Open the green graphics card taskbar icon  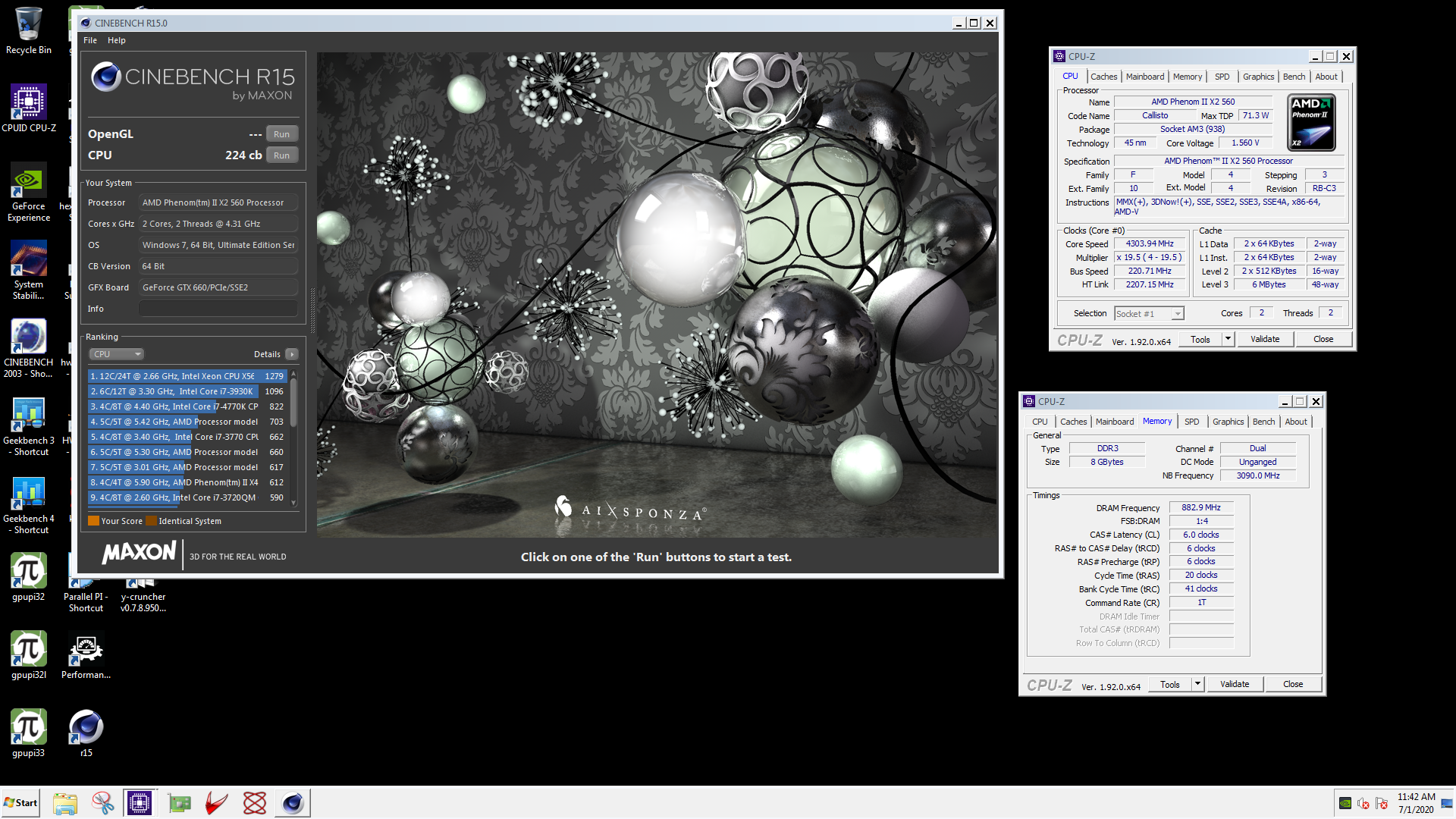pyautogui.click(x=179, y=803)
